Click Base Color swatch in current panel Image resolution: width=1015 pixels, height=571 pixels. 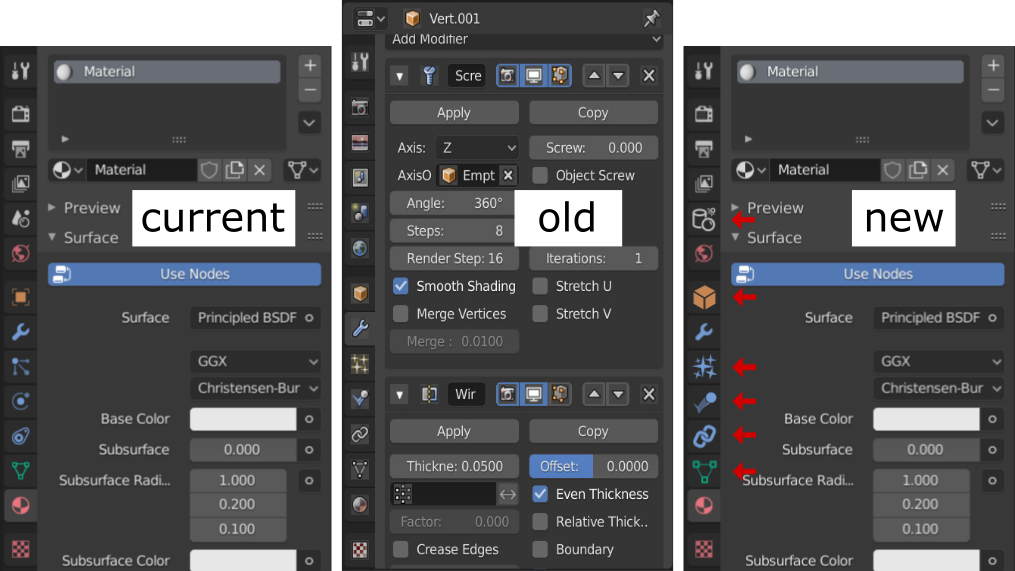[x=243, y=419]
